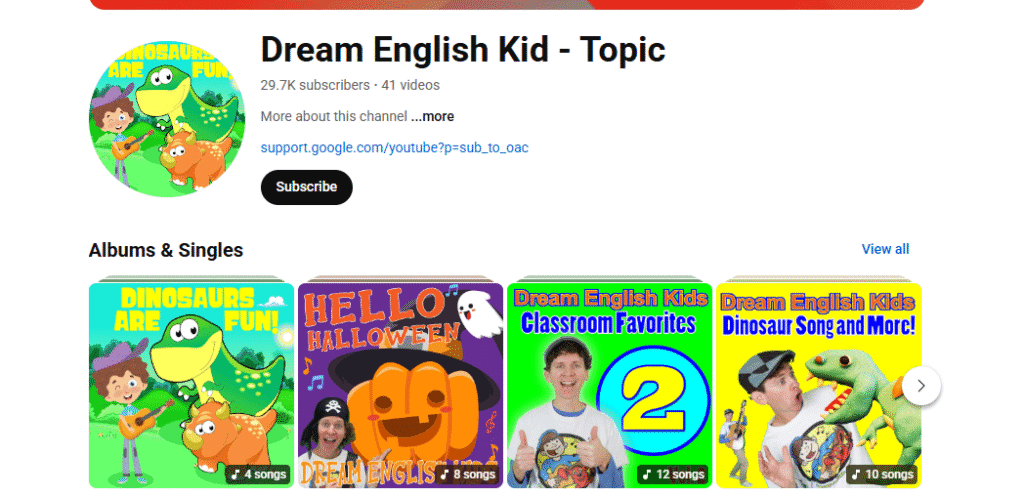Click More about this channel text
Image resolution: width=1024 pixels, height=496 pixels.
[334, 116]
